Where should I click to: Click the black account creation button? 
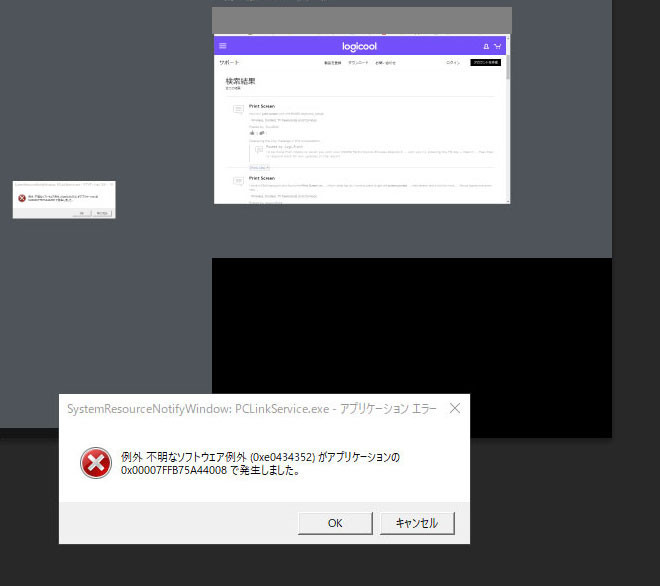(485, 62)
